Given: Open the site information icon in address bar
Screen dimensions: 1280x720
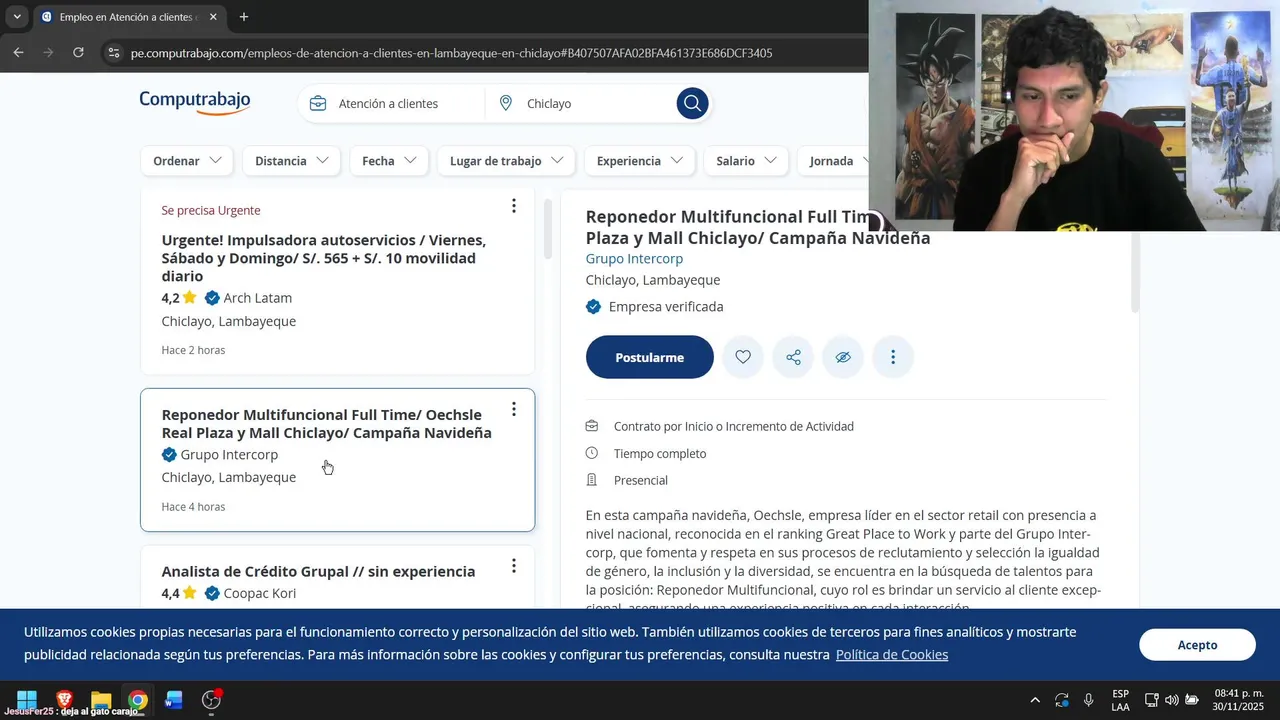Looking at the screenshot, I should click(x=113, y=52).
